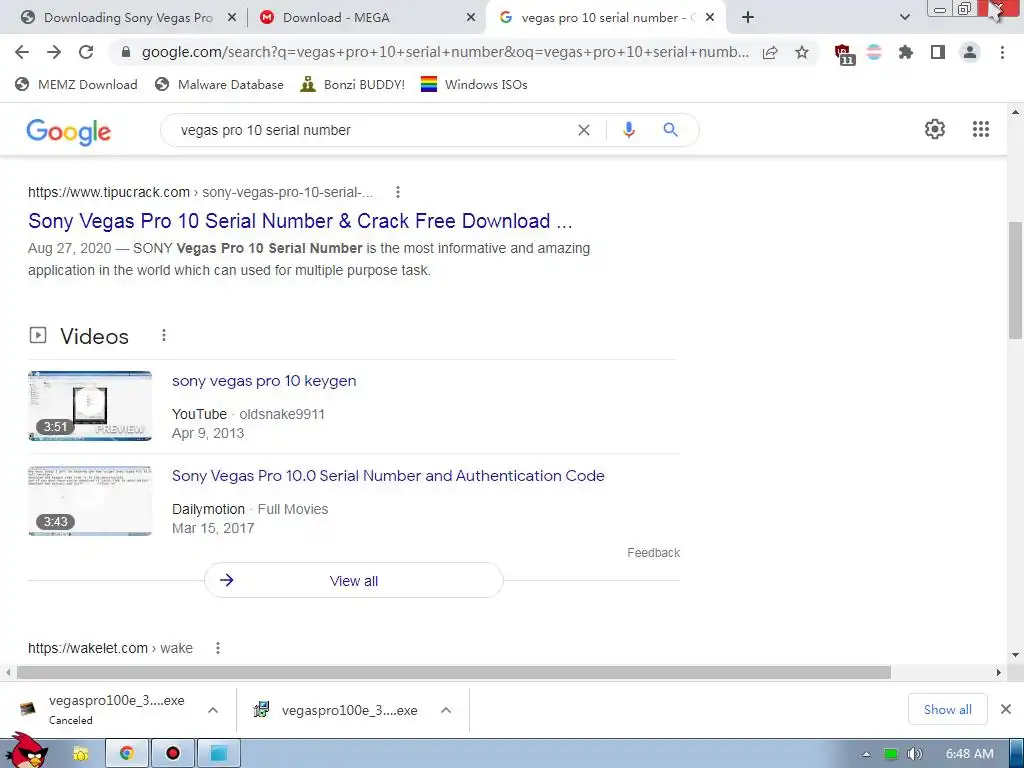This screenshot has width=1024, height=768.
Task: Expand options for second vegaspro100e download
Action: (446, 710)
